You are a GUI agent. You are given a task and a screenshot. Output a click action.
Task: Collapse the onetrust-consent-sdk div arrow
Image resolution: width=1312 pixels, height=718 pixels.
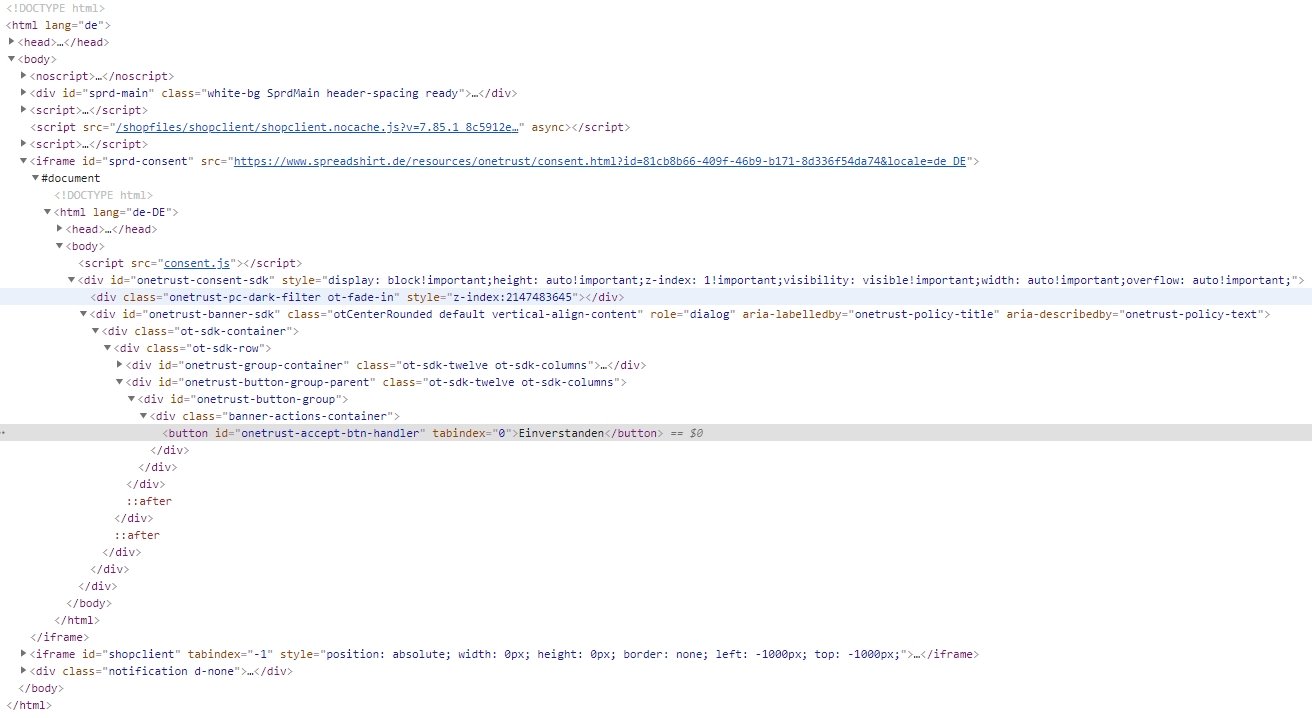click(71, 280)
